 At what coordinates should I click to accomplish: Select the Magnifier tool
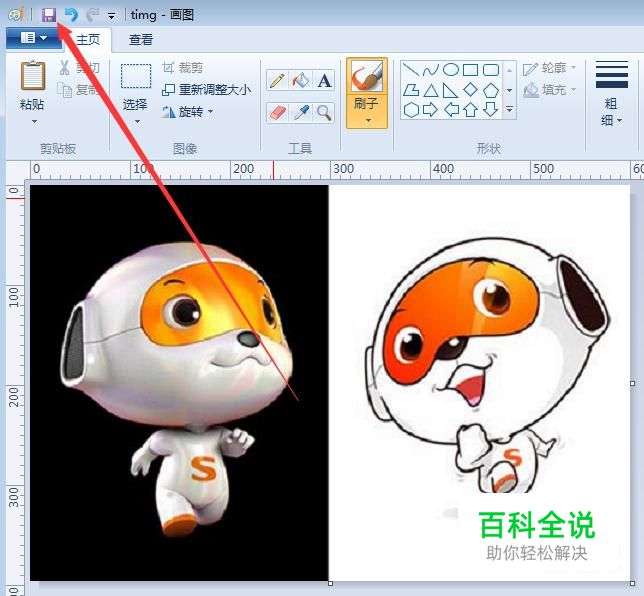pos(324,113)
